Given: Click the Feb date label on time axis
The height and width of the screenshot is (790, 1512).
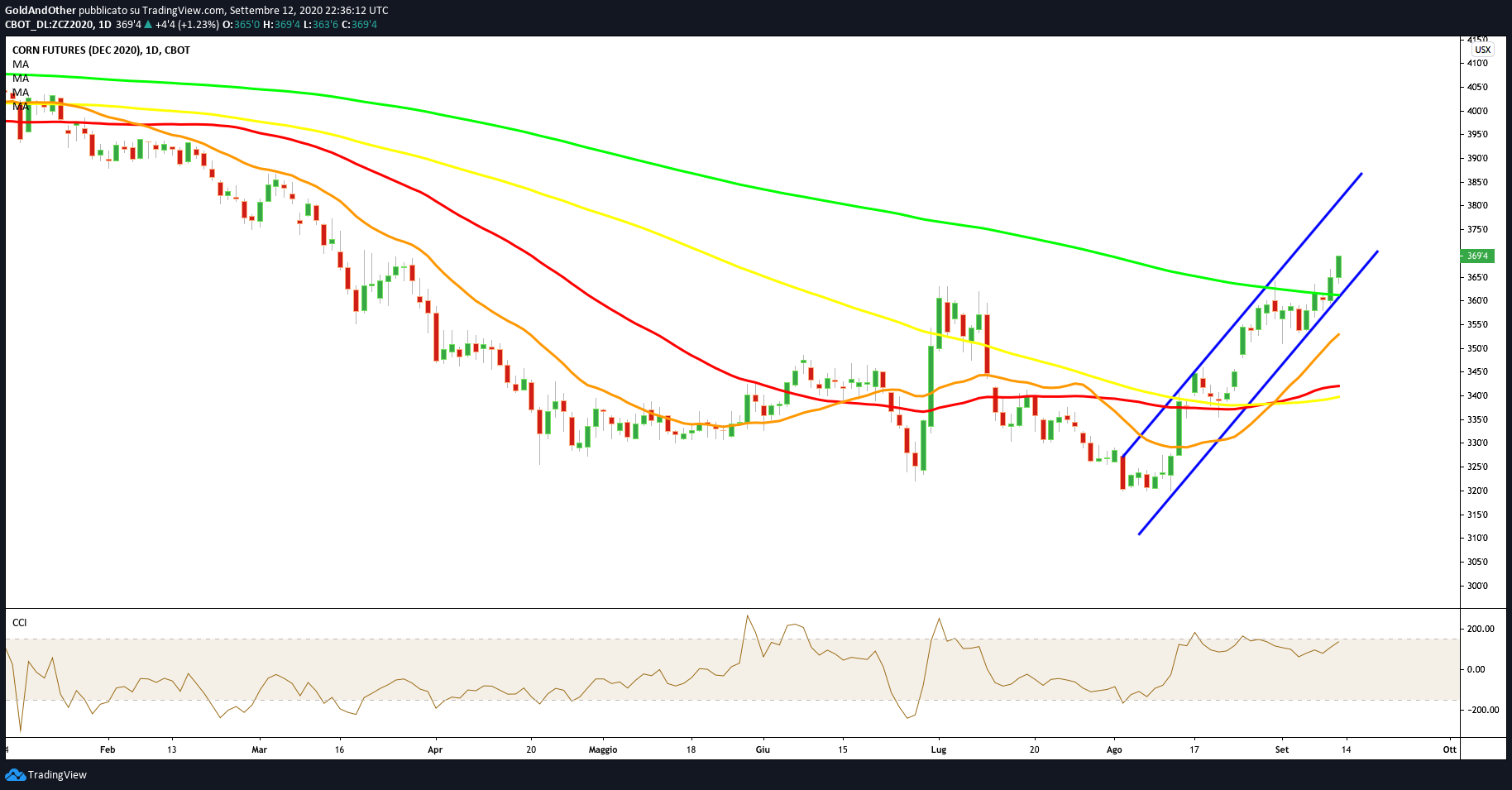Looking at the screenshot, I should coord(108,749).
